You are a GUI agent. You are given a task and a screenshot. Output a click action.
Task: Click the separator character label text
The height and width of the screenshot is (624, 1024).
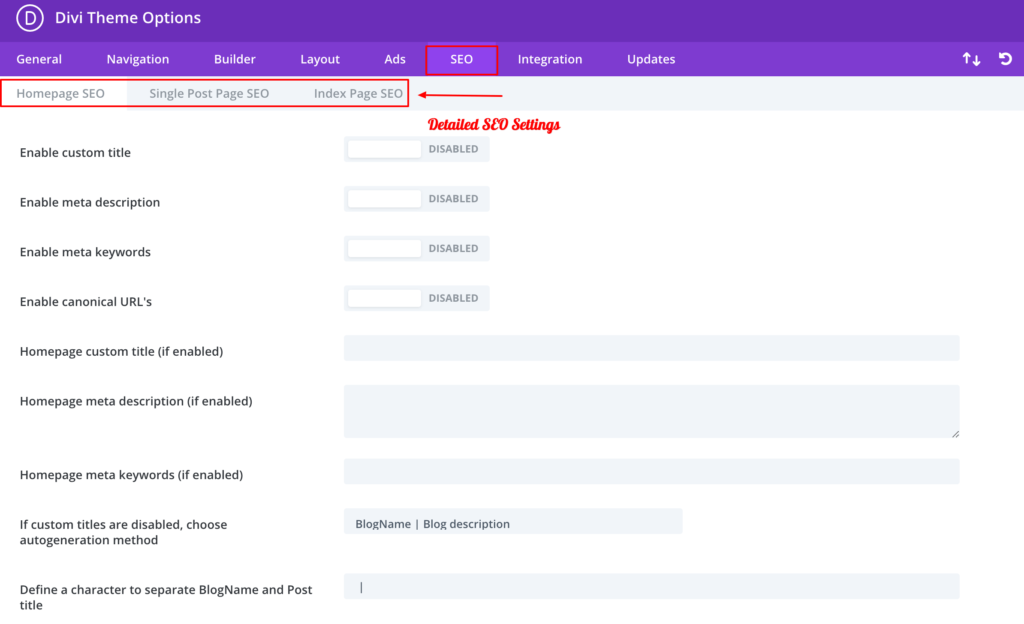(166, 597)
